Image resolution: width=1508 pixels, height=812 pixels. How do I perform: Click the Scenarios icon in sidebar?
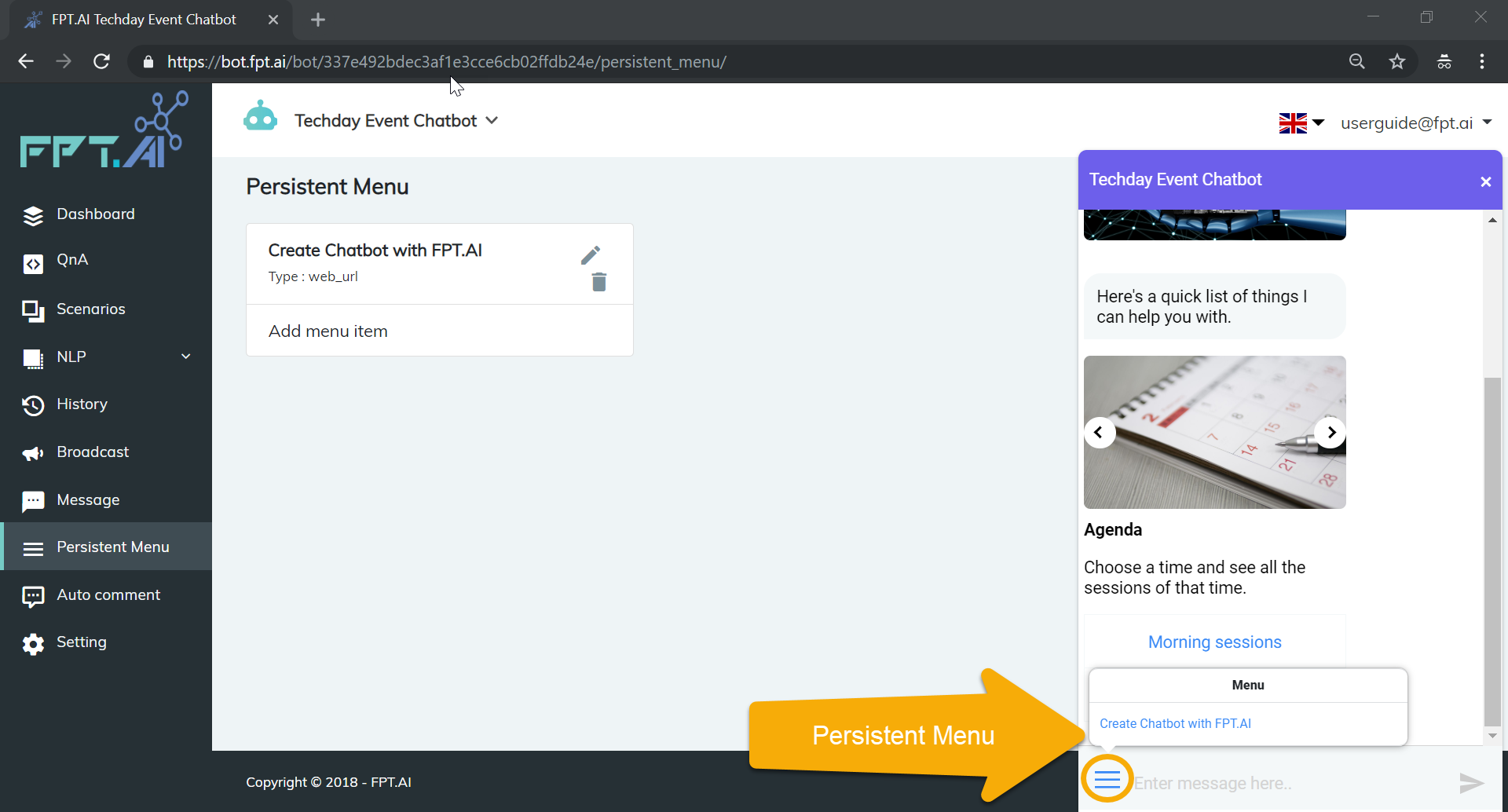click(33, 312)
